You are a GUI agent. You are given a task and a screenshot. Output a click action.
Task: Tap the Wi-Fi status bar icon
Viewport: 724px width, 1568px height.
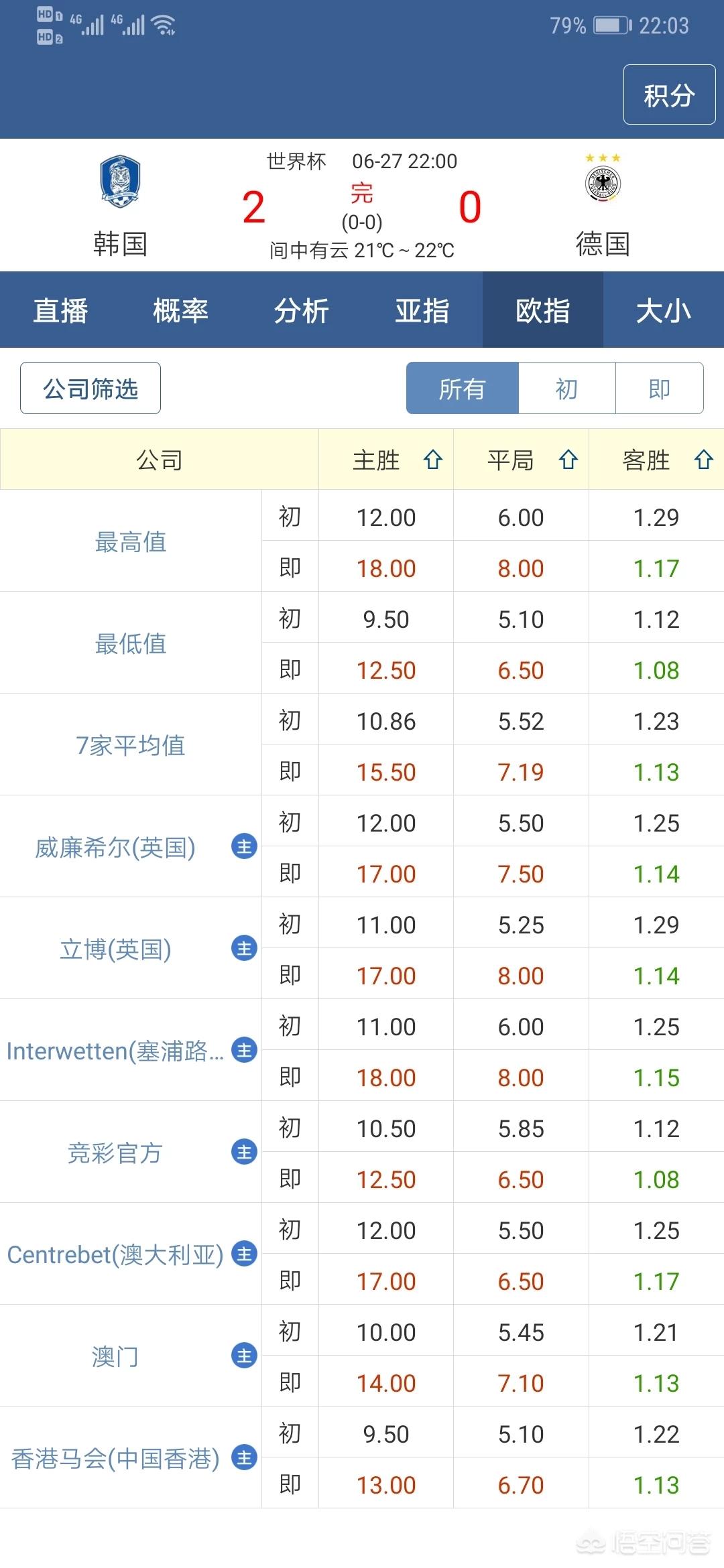click(164, 25)
